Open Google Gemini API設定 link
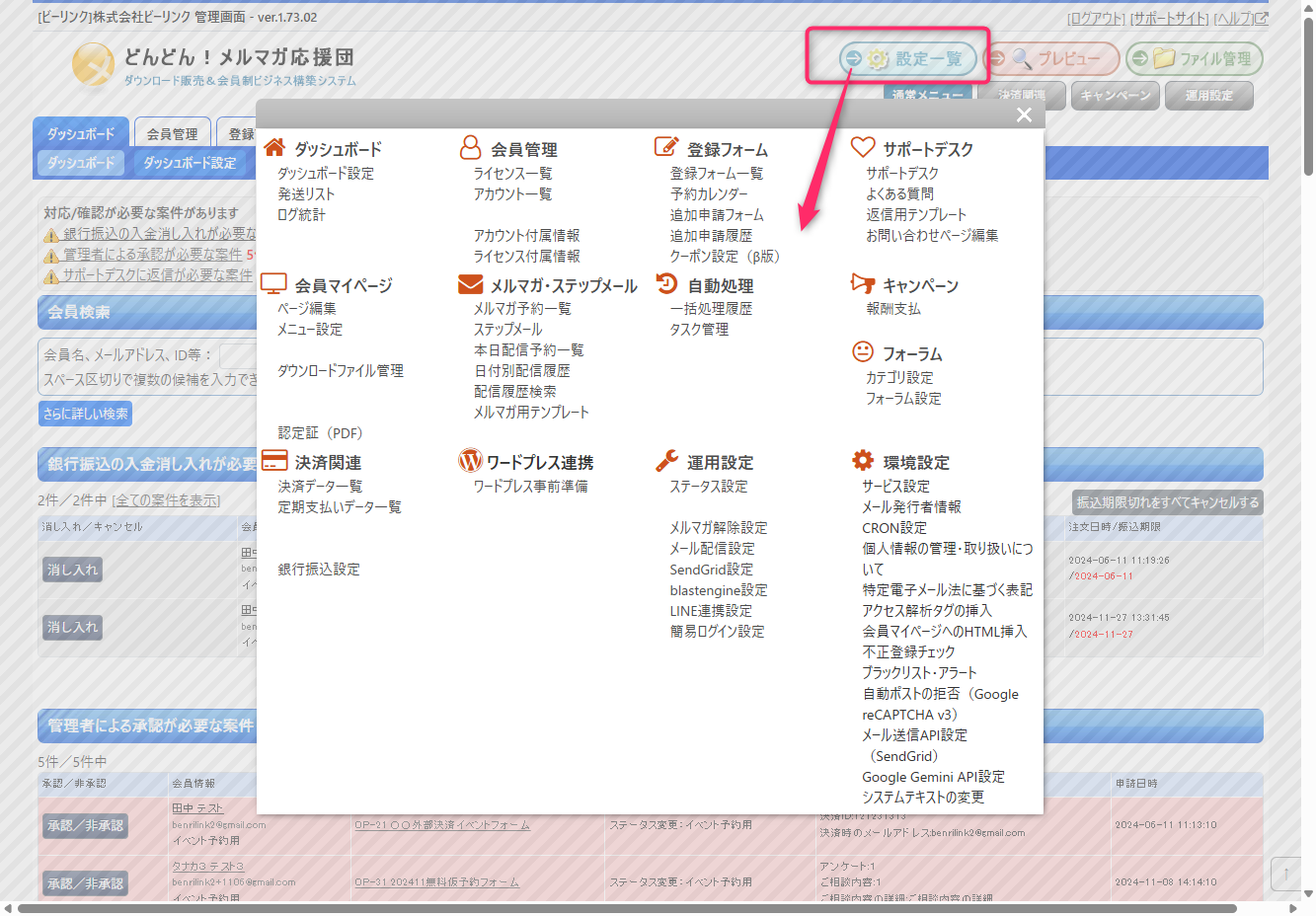1316x916 pixels. pos(933,777)
